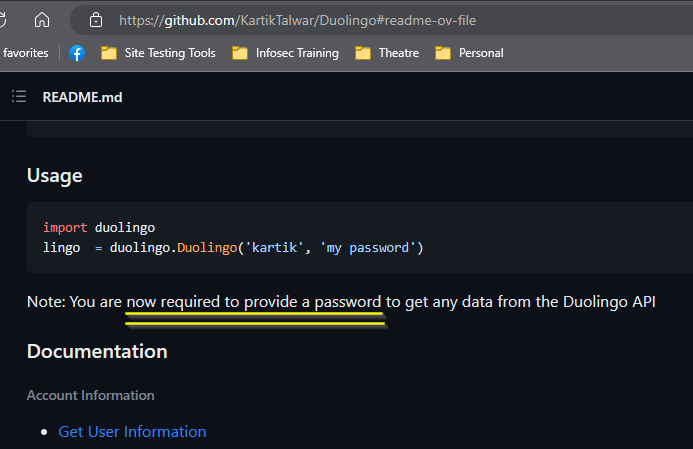Click the Documentation heading
The height and width of the screenshot is (449, 693).
(x=97, y=351)
